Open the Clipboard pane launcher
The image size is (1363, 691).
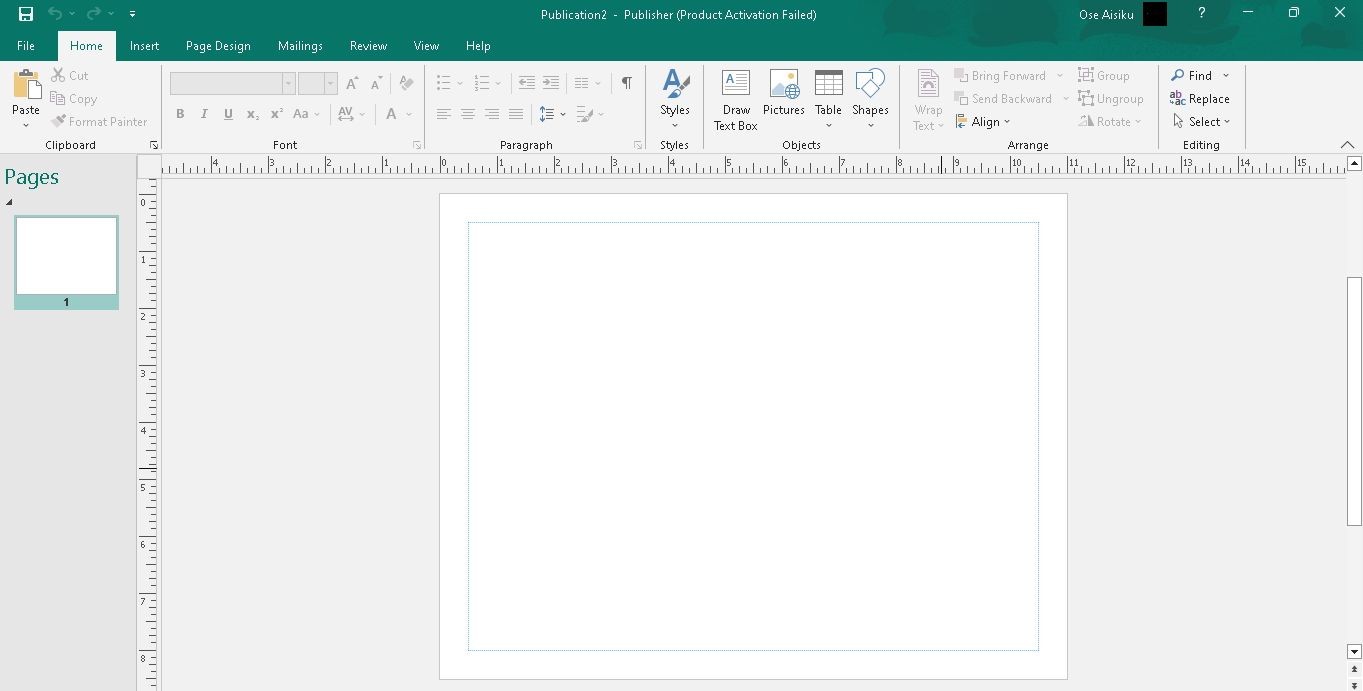pyautogui.click(x=154, y=146)
